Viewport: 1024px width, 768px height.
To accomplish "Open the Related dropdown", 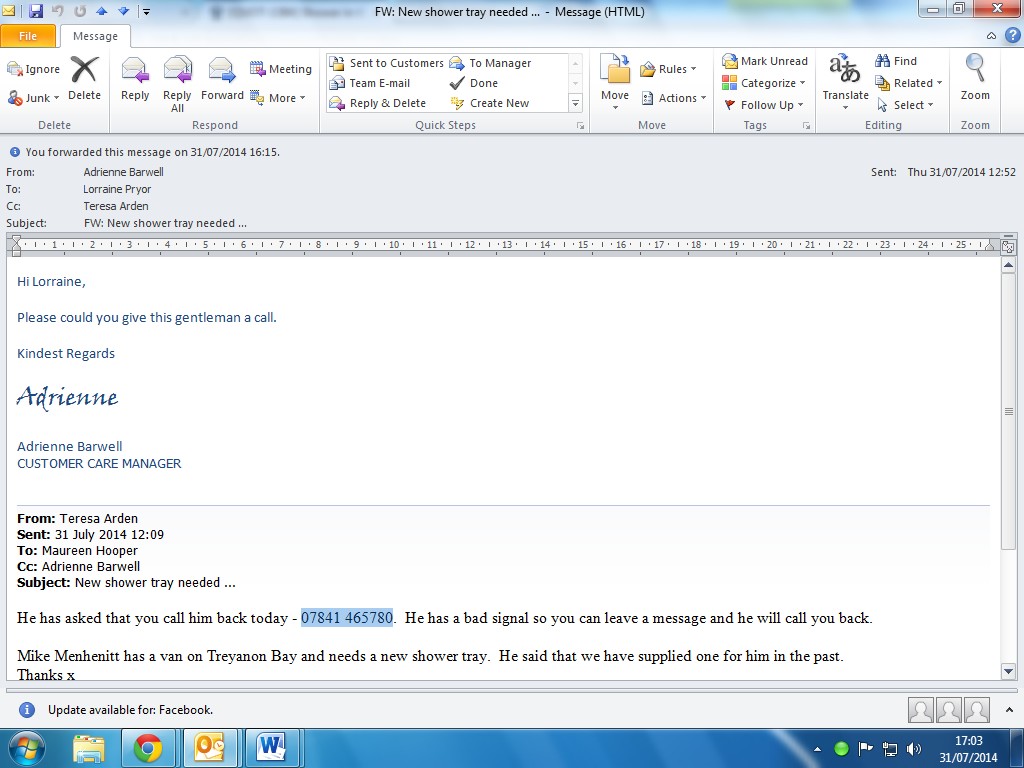I will pyautogui.click(x=908, y=83).
